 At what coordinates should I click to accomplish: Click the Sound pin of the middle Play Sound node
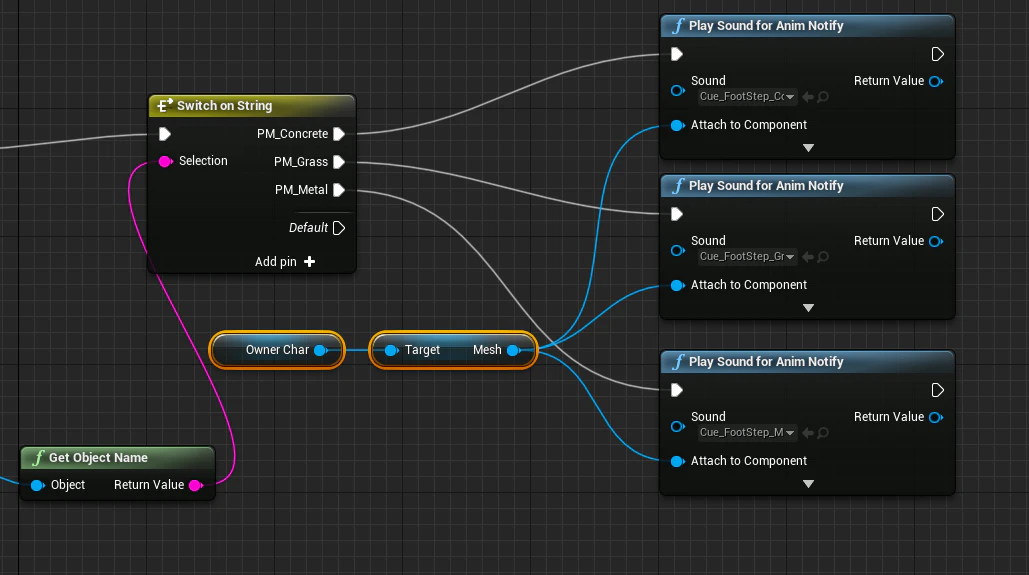[678, 250]
